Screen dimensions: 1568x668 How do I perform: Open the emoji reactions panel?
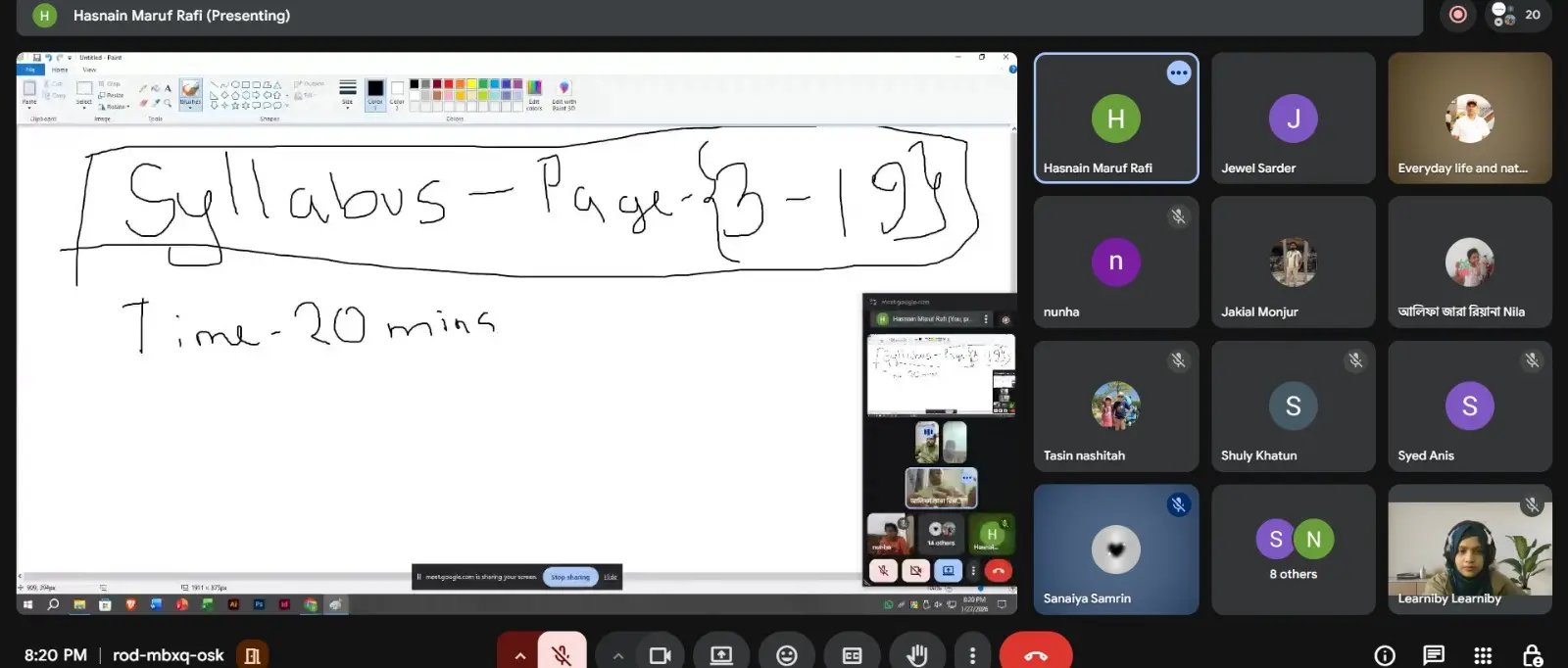click(x=787, y=655)
